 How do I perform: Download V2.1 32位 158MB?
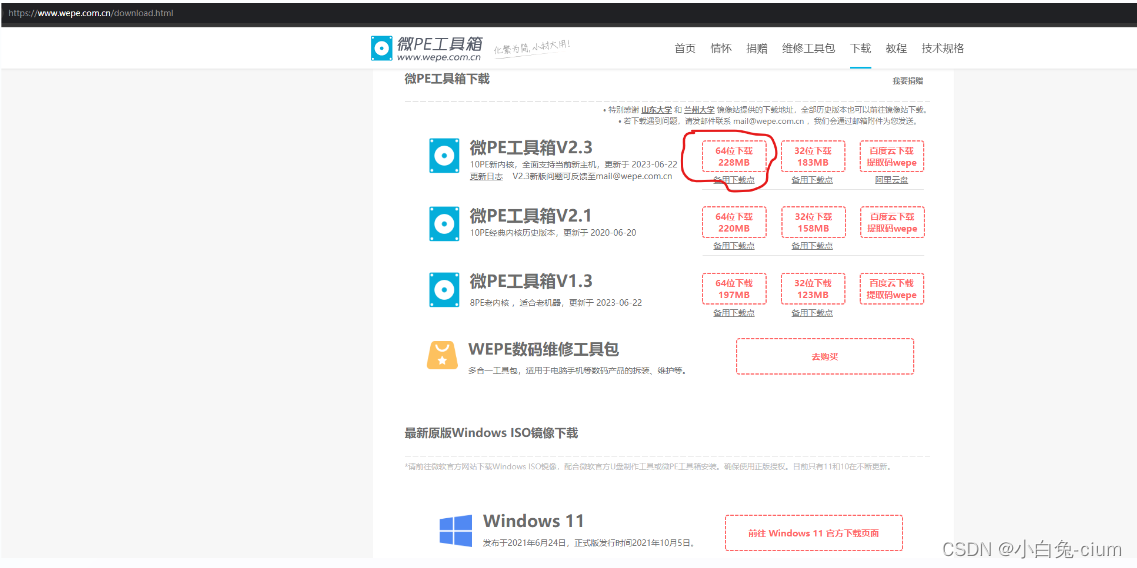pos(812,223)
